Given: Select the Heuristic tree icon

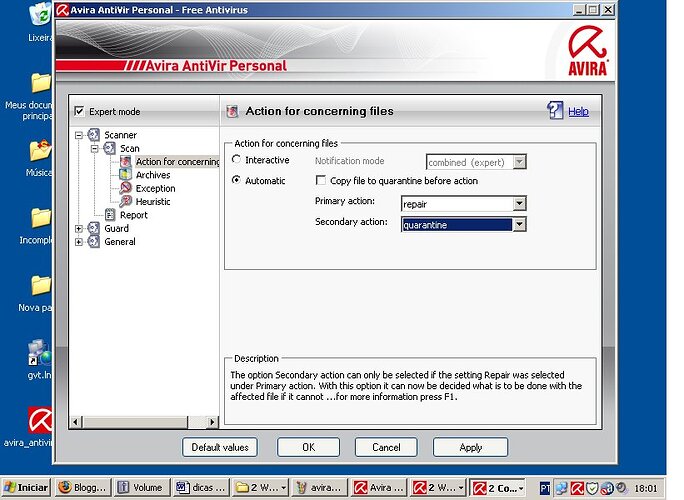Looking at the screenshot, I should click(x=126, y=201).
